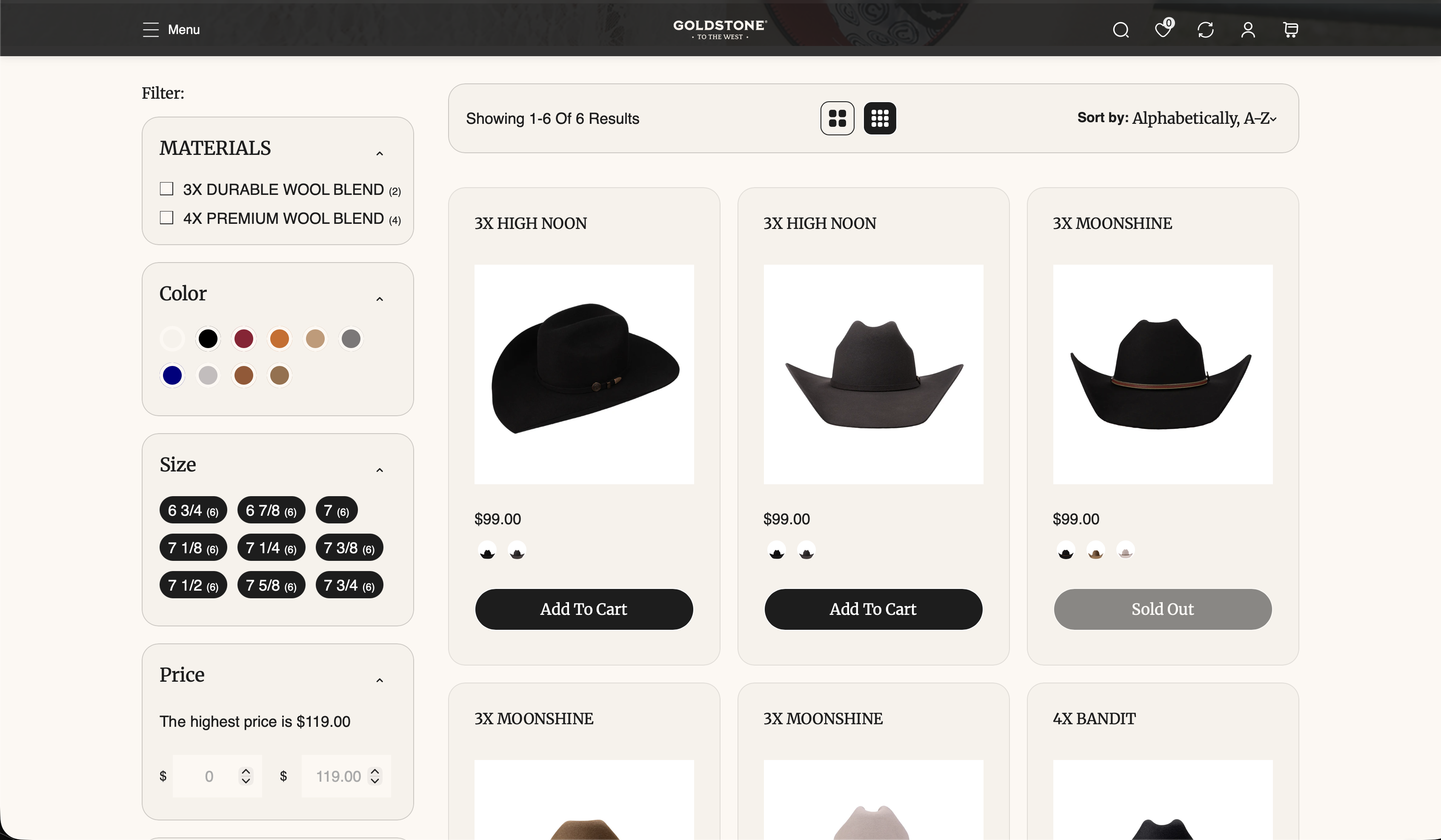The height and width of the screenshot is (840, 1441).
Task: Click the maximum price stepper arrows
Action: click(375, 776)
